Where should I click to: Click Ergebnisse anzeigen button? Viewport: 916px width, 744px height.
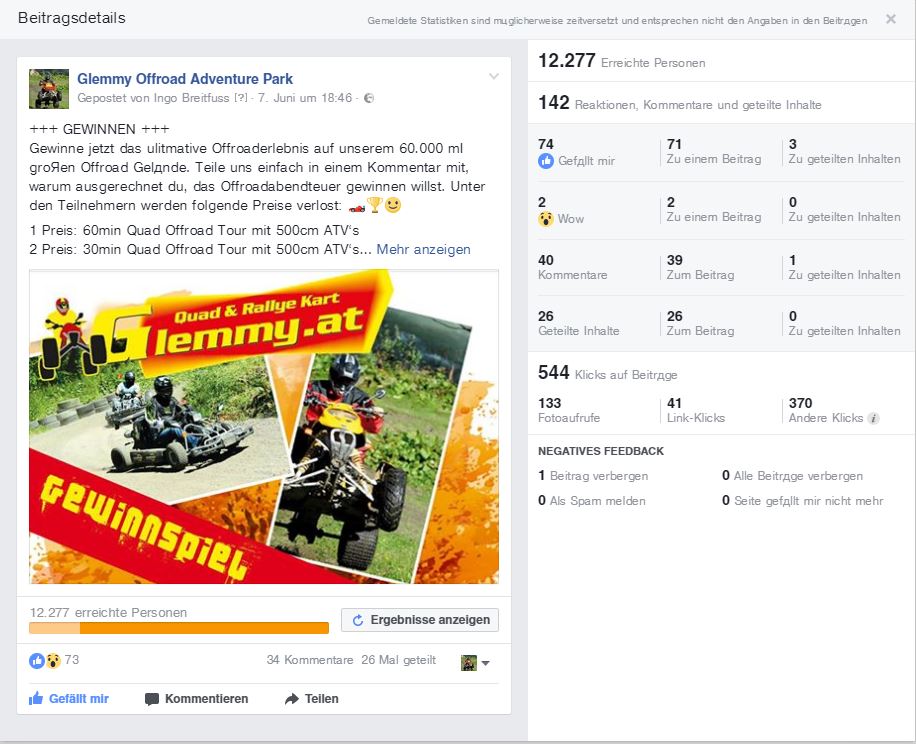pos(420,620)
